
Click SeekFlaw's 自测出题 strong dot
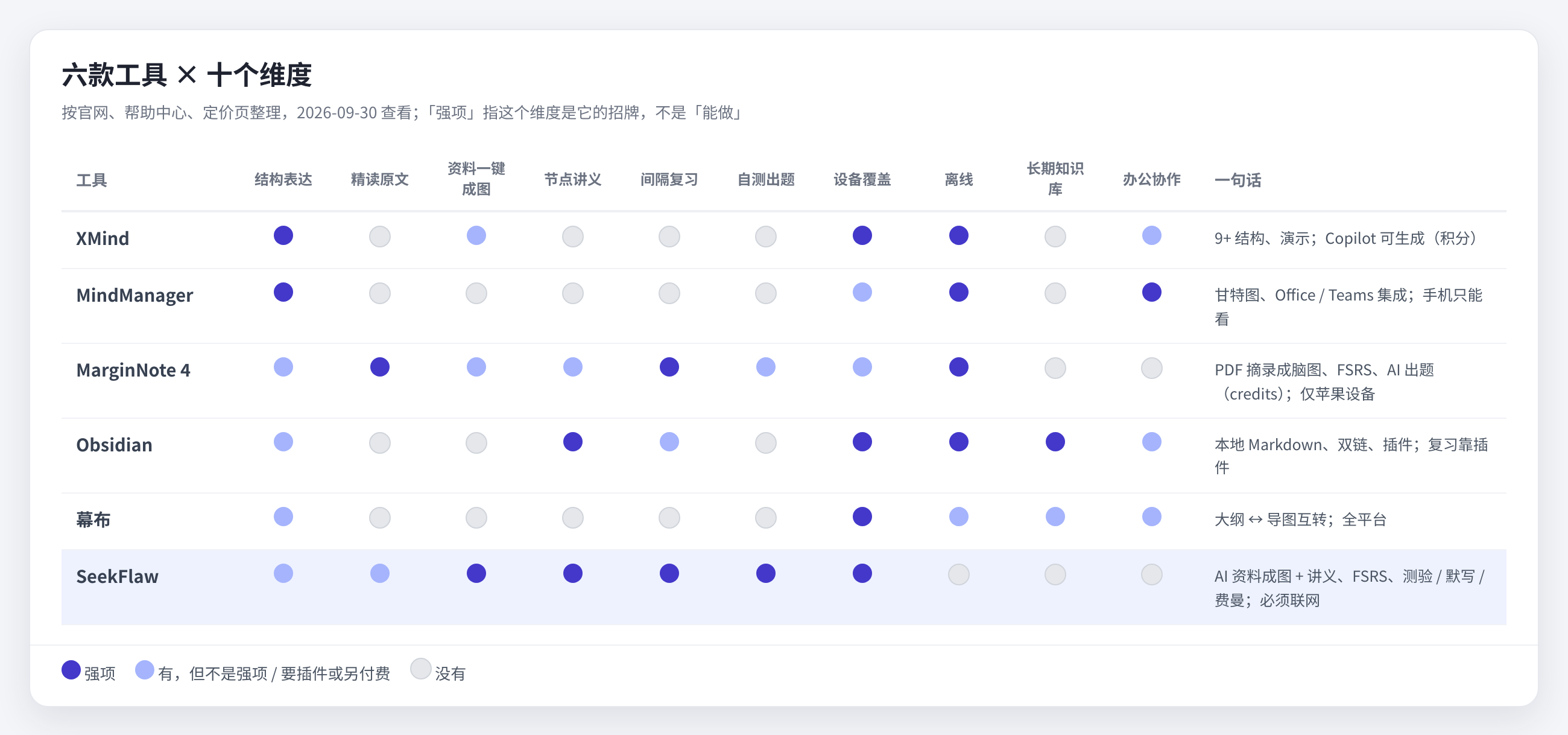766,574
